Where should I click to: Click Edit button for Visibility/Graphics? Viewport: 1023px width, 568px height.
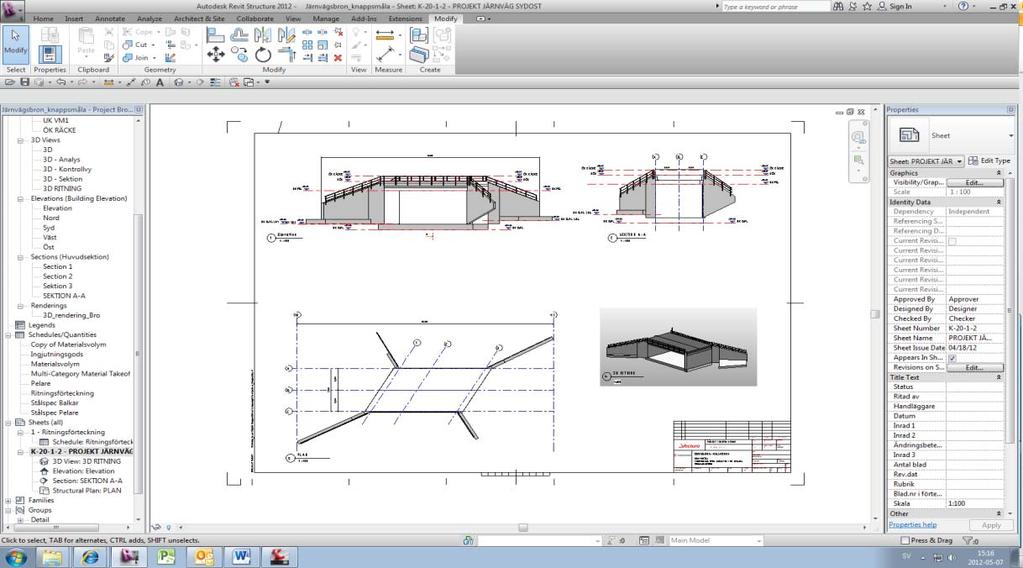(975, 183)
